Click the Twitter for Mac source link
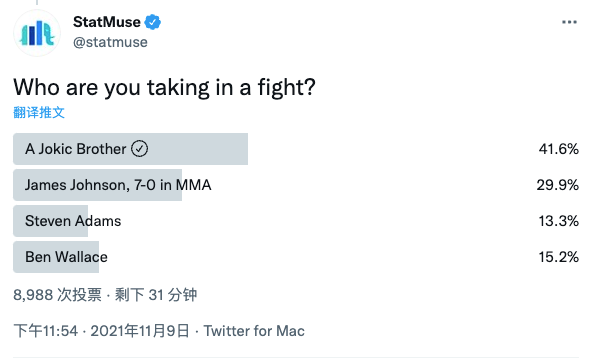The width and height of the screenshot is (594, 362). pyautogui.click(x=254, y=331)
